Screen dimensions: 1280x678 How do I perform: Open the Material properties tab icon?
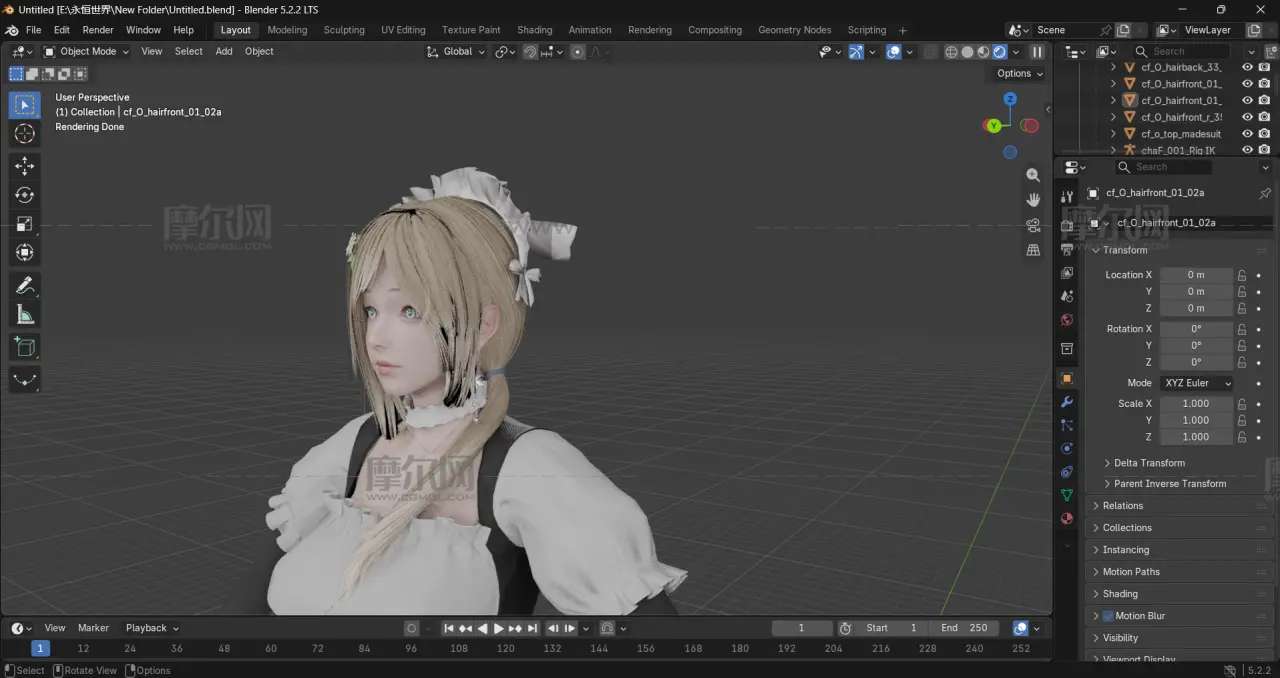(1067, 518)
